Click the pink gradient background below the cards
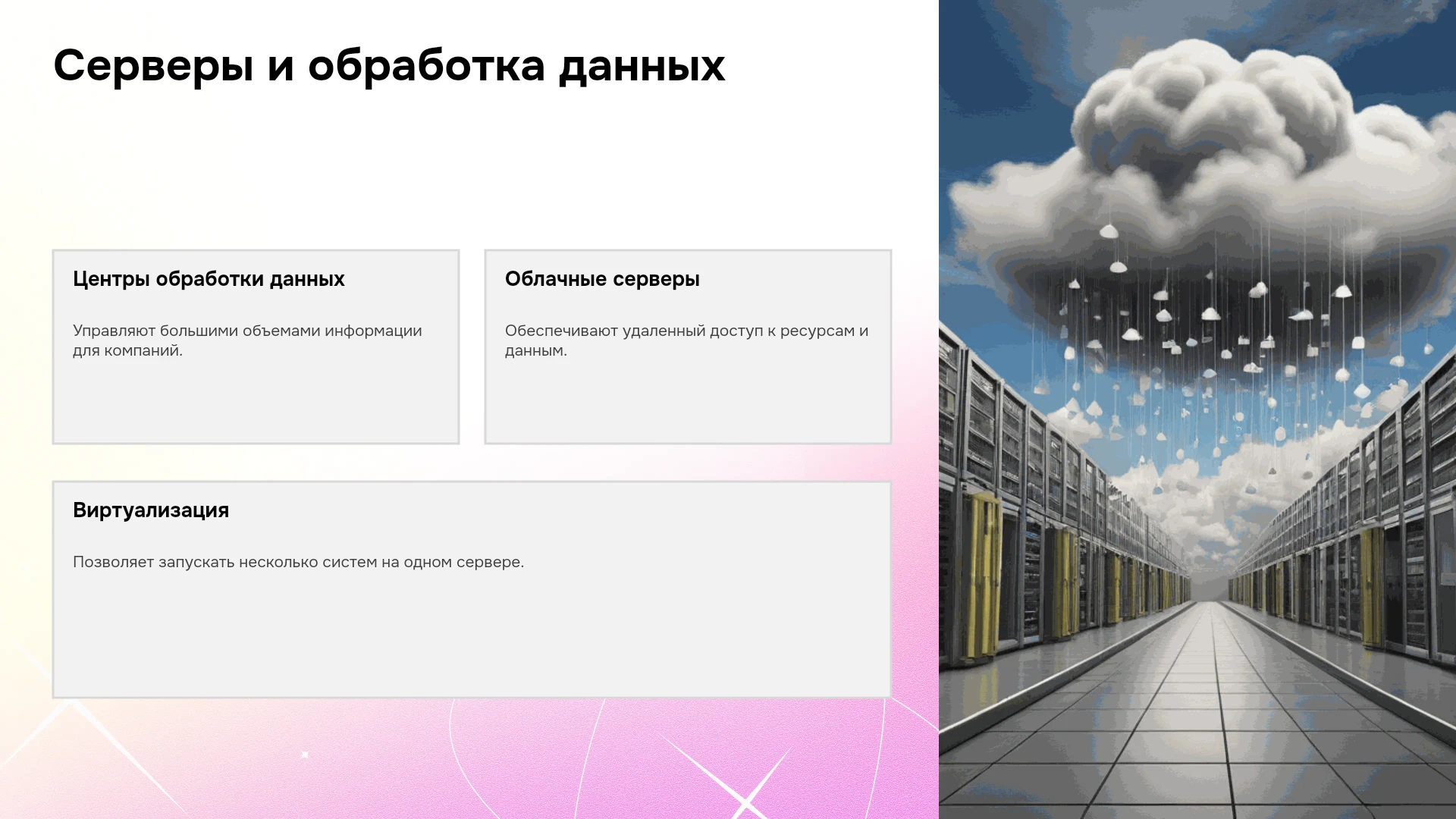The image size is (1456, 819). click(470, 758)
